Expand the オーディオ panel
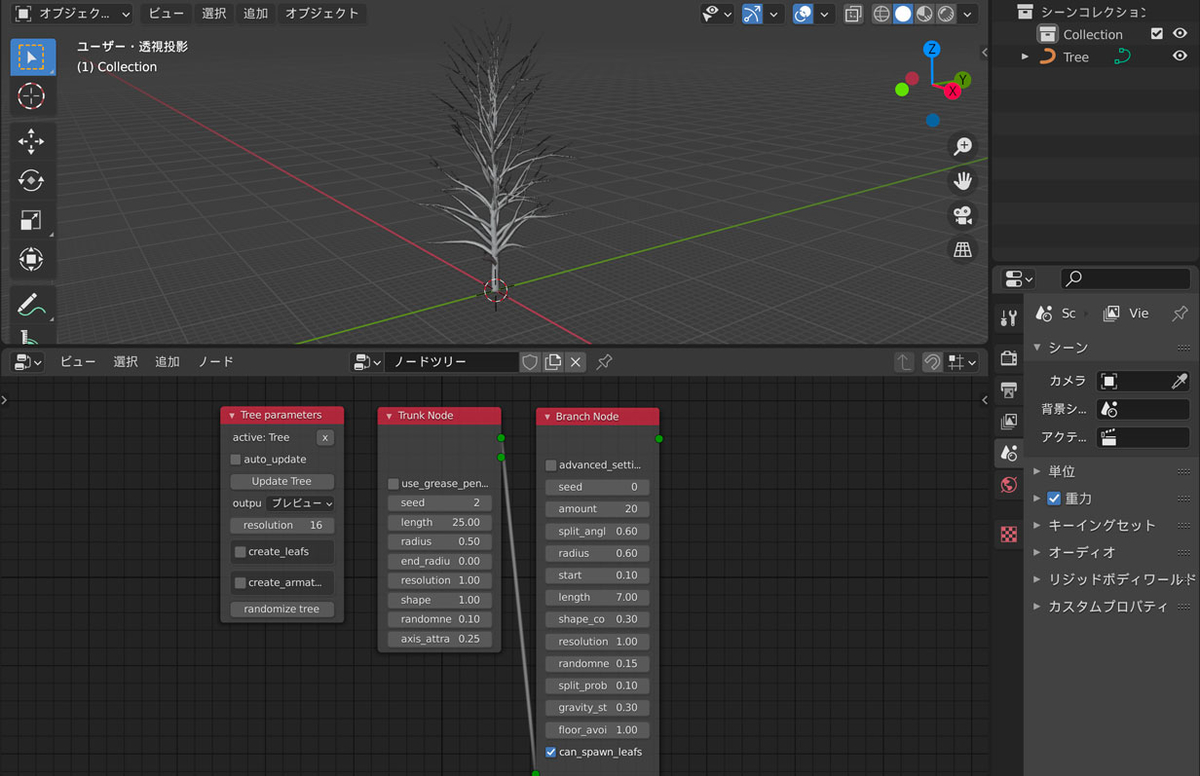1200x776 pixels. [1038, 552]
